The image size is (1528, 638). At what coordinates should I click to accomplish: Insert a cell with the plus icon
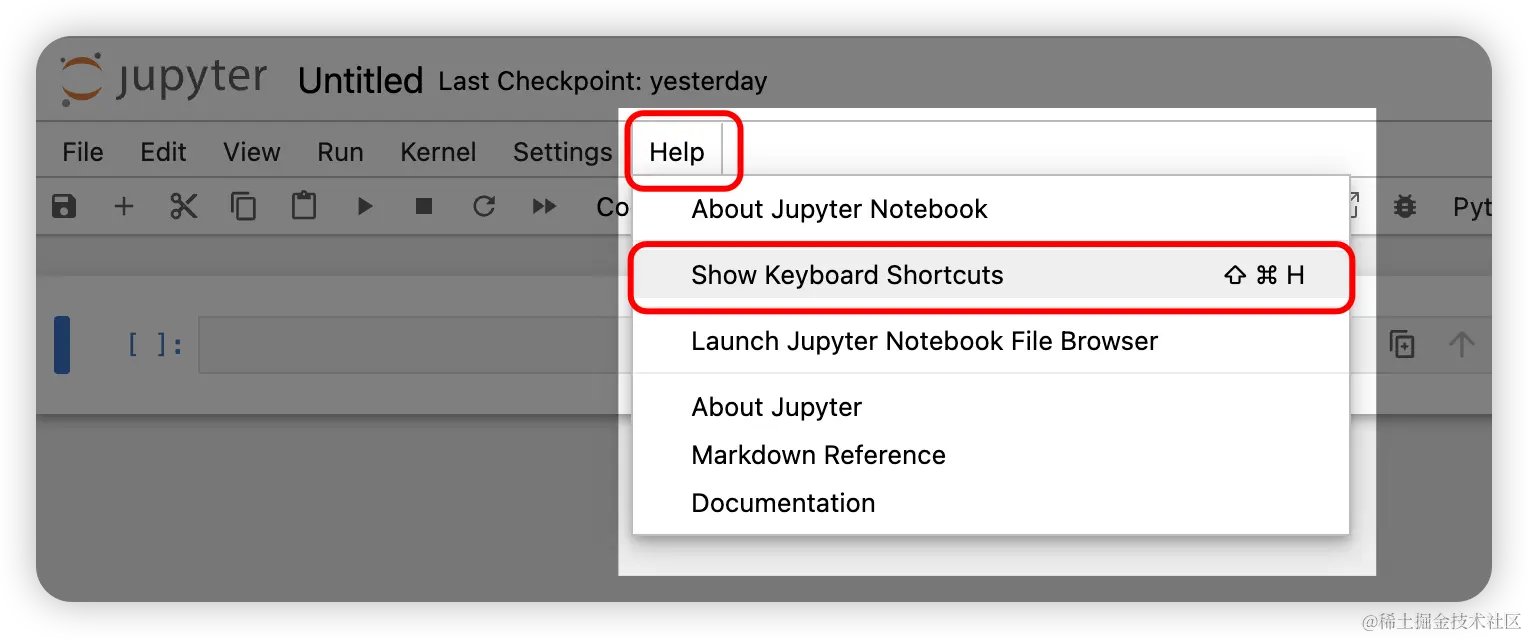click(123, 207)
